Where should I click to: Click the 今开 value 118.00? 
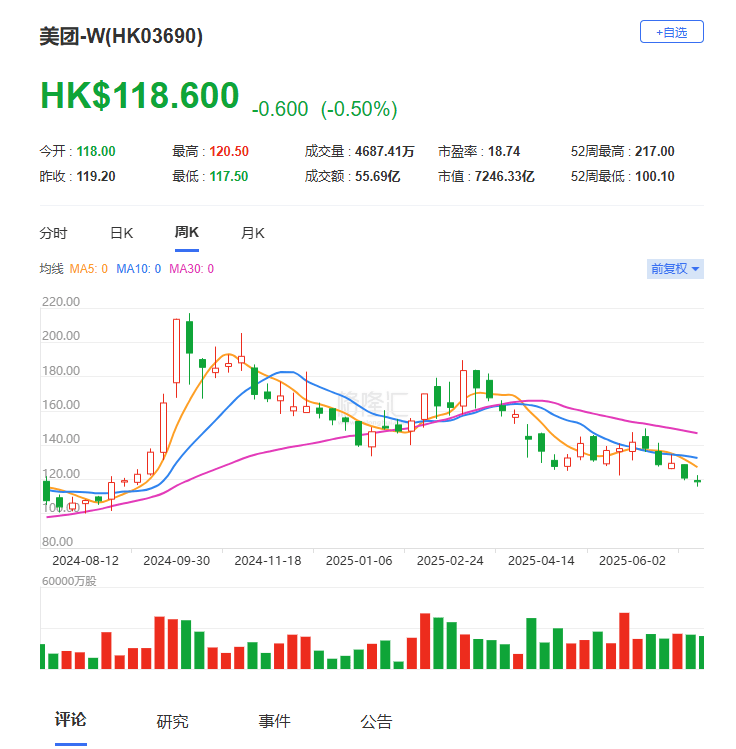coord(96,151)
